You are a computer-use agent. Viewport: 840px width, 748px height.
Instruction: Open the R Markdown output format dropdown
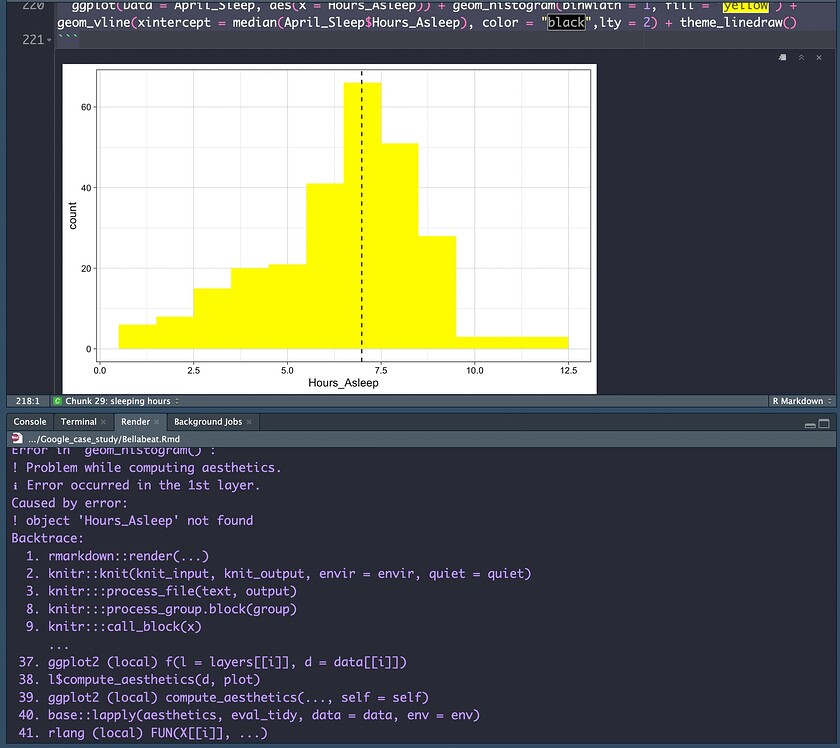[801, 400]
